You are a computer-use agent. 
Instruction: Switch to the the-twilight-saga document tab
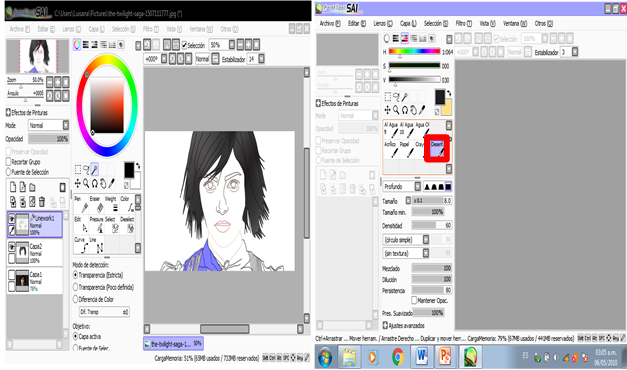click(173, 344)
